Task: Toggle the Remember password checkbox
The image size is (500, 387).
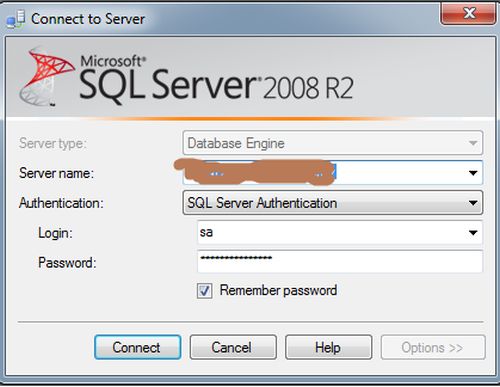Action: (x=204, y=291)
